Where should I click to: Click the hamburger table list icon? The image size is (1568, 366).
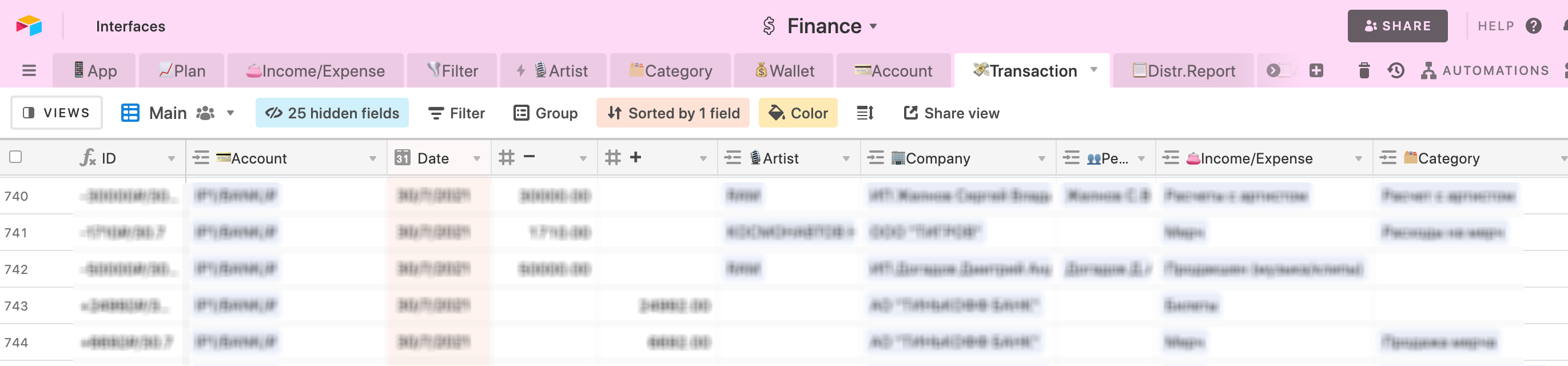point(29,71)
